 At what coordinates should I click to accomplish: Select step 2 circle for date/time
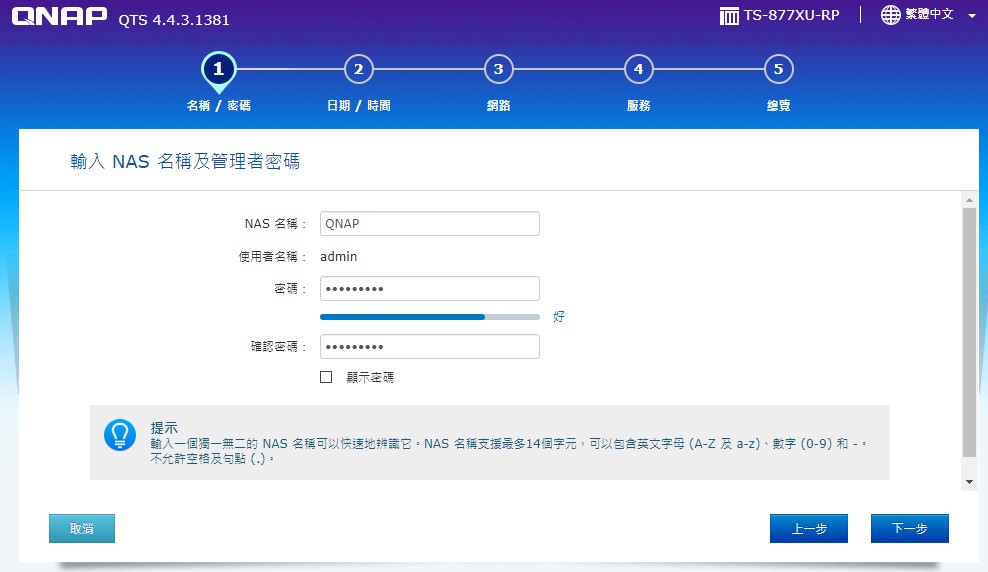pyautogui.click(x=358, y=69)
